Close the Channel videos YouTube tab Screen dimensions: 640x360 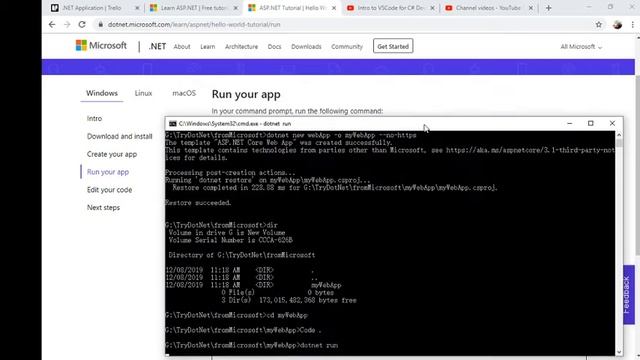click(531, 8)
